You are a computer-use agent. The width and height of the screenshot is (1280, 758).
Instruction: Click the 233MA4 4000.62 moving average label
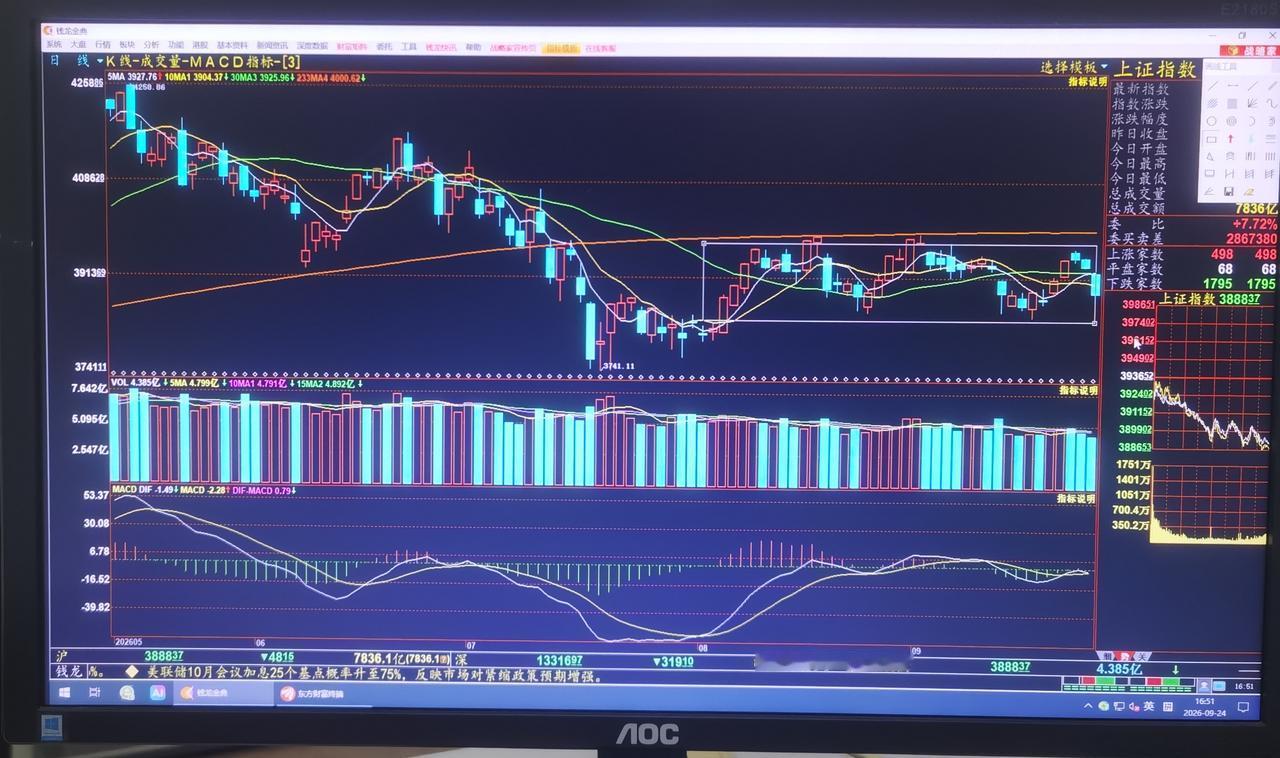click(330, 77)
